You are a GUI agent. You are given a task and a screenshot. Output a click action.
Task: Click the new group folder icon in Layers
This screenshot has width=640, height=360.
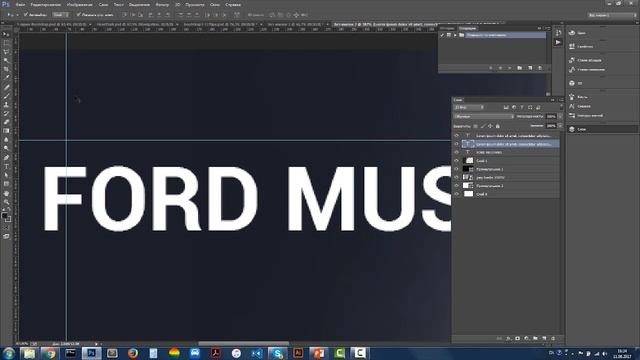pyautogui.click(x=535, y=338)
